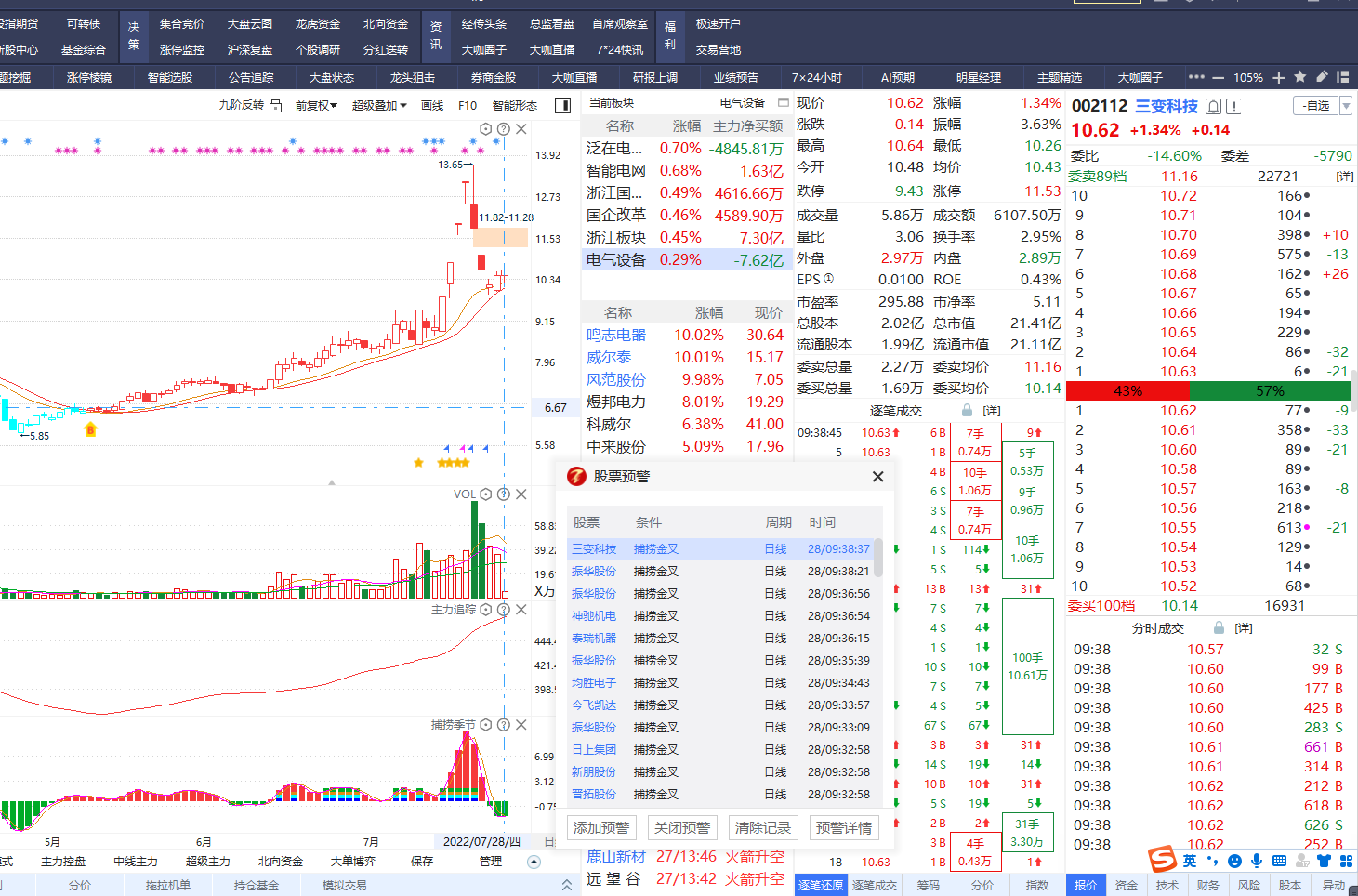
Task: Click the Sogou input method S icon
Action: click(1162, 860)
